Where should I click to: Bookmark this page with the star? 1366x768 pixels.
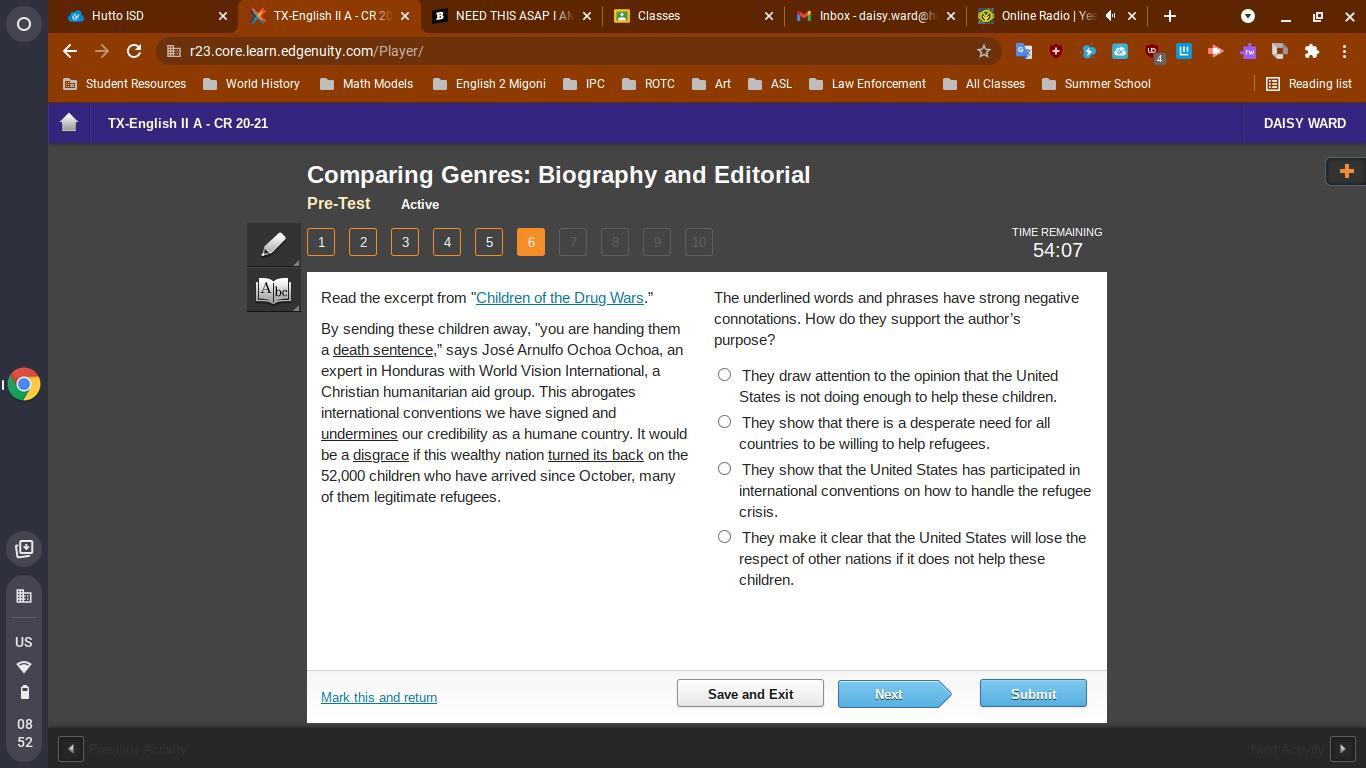point(983,51)
